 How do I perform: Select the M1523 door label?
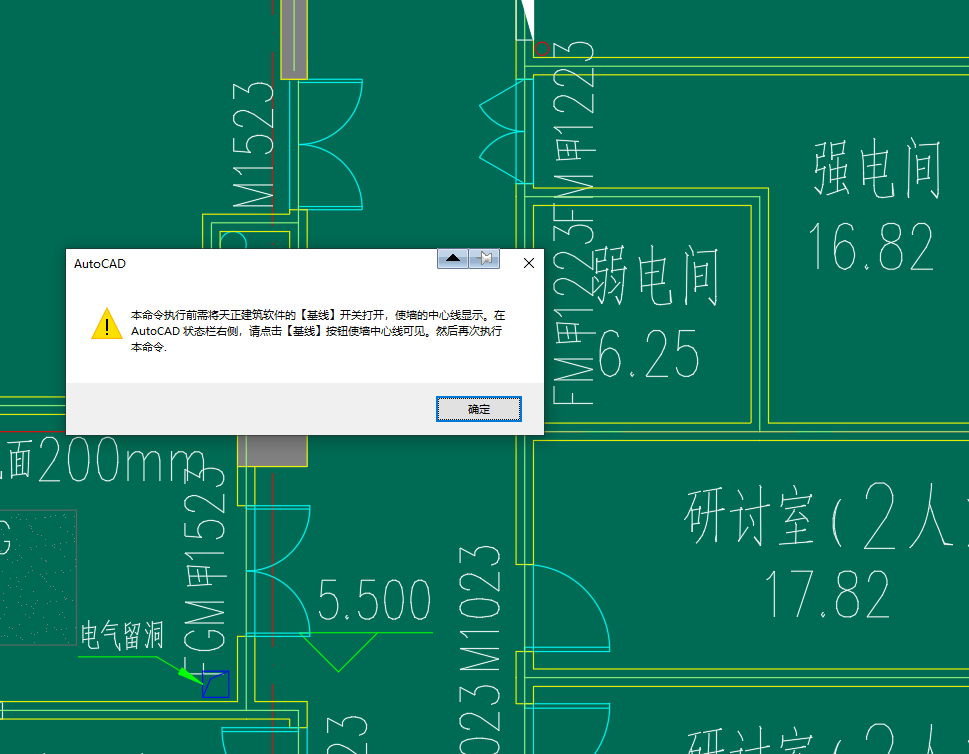[255, 146]
